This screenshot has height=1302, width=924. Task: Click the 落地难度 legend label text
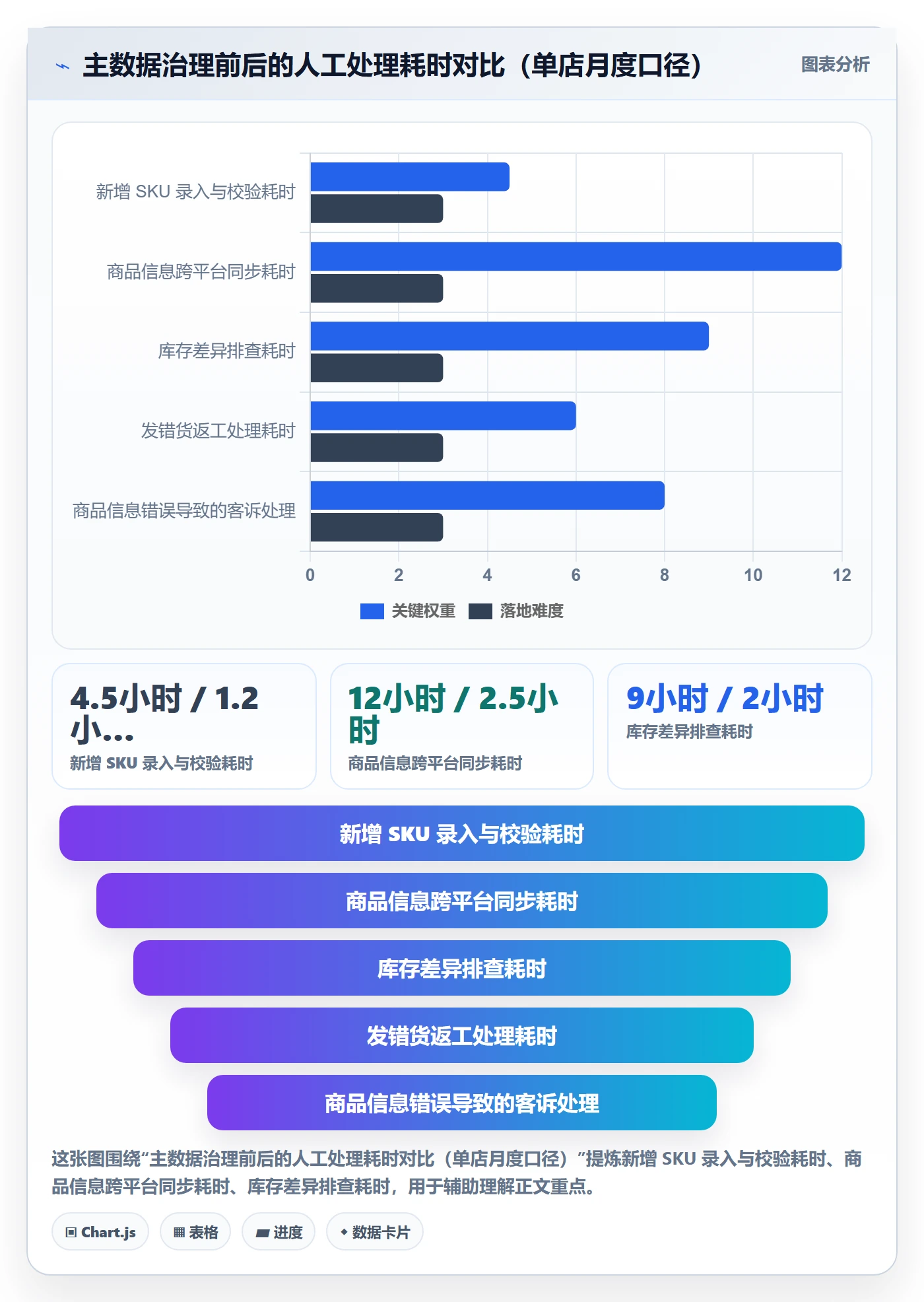(531, 611)
